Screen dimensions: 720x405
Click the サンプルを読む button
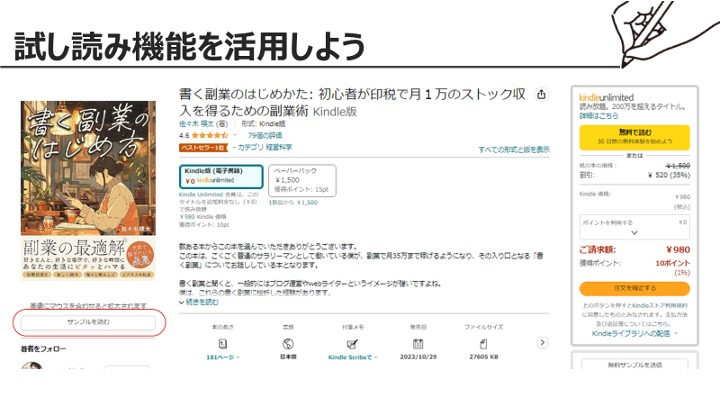tap(88, 322)
